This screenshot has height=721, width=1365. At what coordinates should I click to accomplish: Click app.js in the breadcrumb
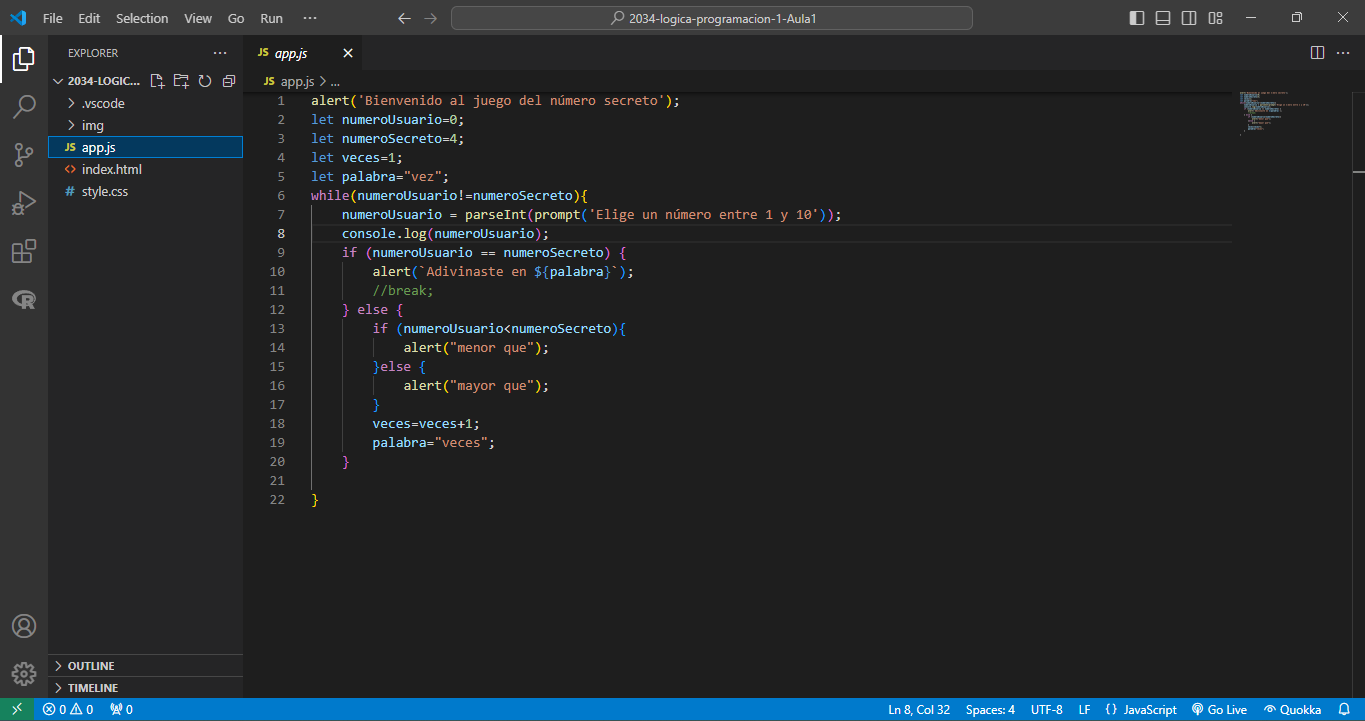pos(297,81)
